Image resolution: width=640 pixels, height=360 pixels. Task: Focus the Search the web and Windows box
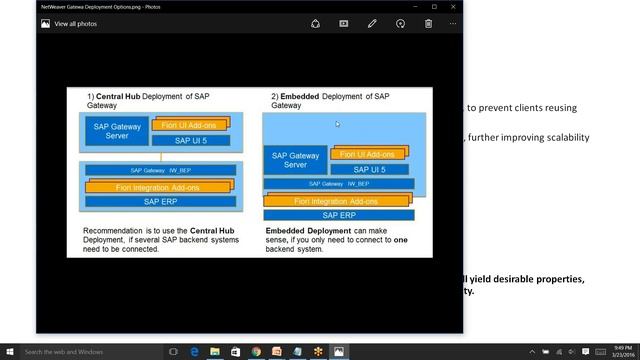91,352
